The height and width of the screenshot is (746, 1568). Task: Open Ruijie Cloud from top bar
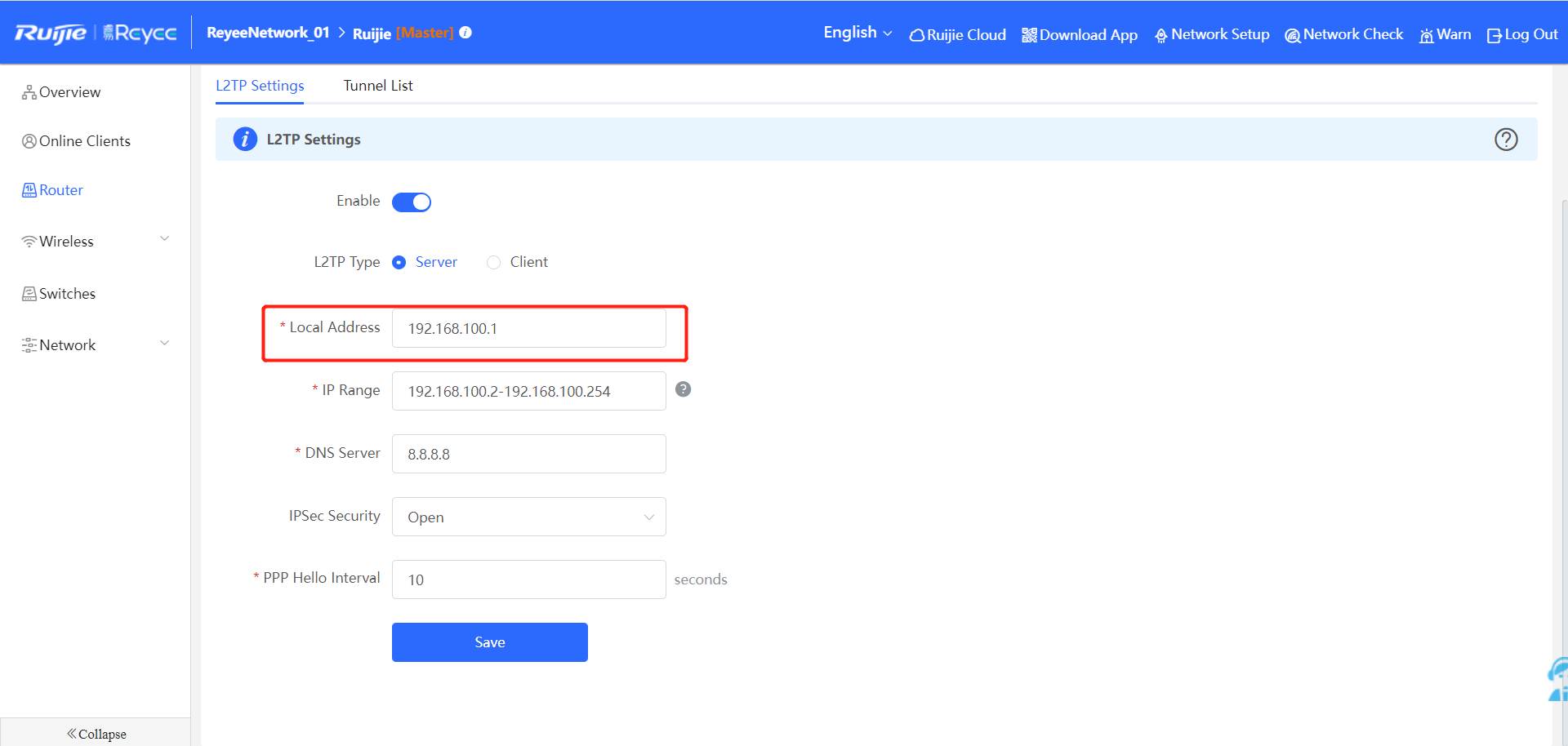pyautogui.click(x=957, y=34)
